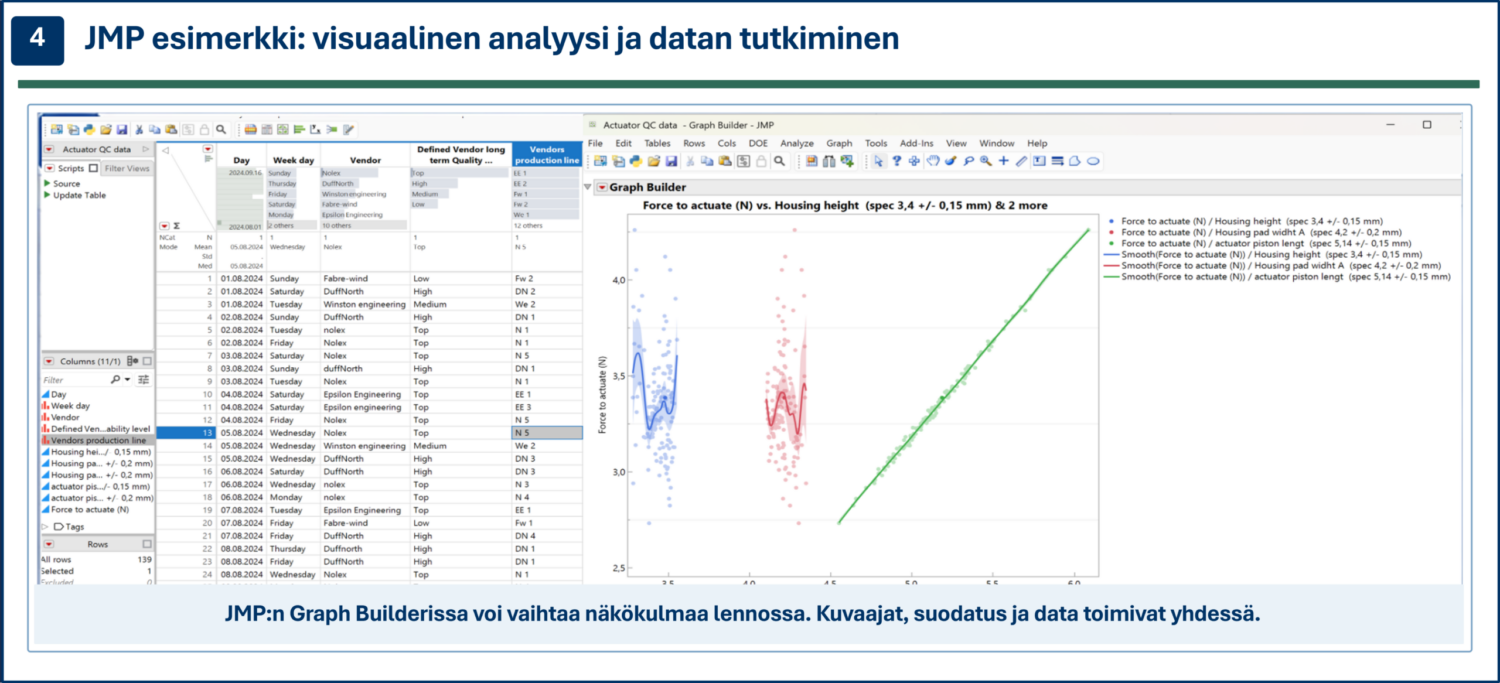Select the Week day column header
This screenshot has width=1500, height=683.
(293, 160)
